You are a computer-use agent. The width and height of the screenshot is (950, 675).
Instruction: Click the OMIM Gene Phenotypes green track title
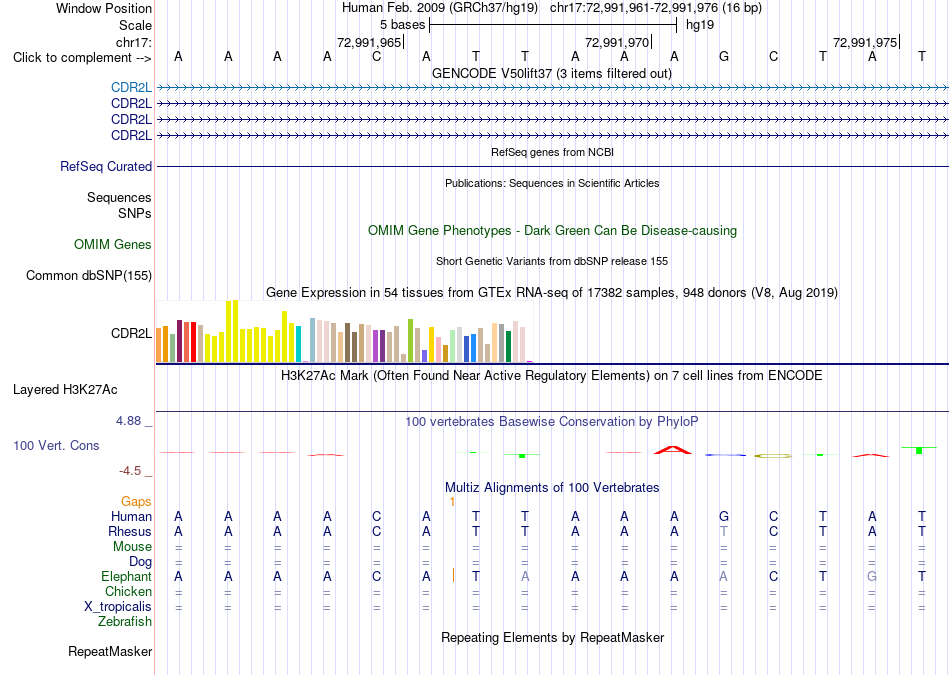click(x=552, y=231)
